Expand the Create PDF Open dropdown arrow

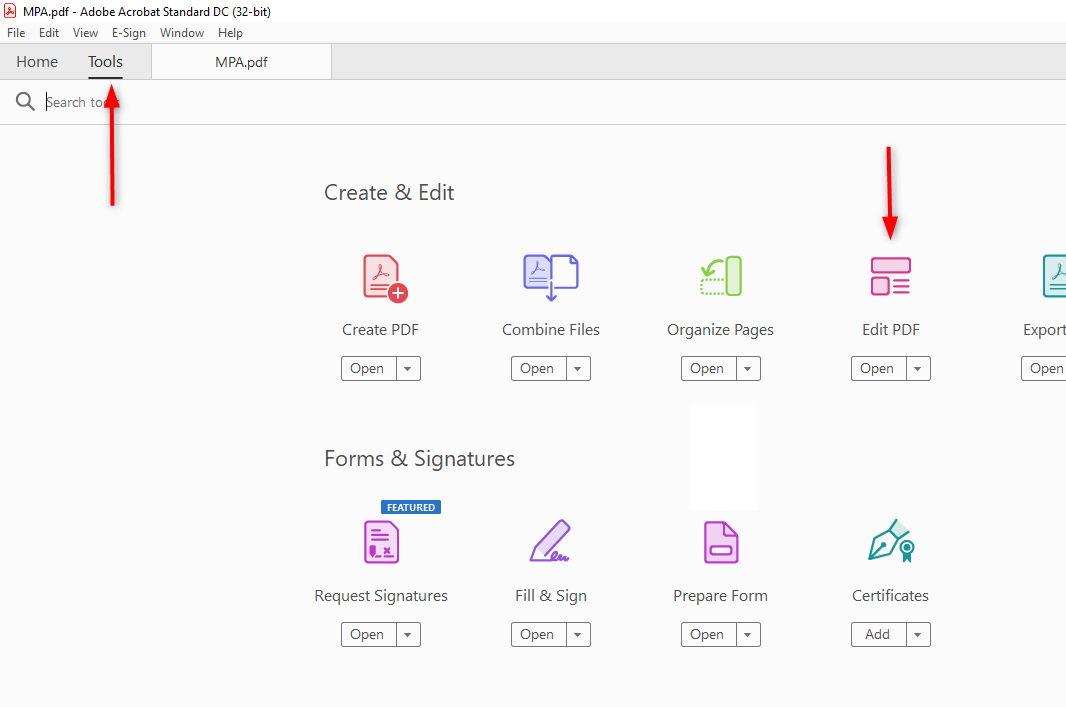[x=408, y=368]
